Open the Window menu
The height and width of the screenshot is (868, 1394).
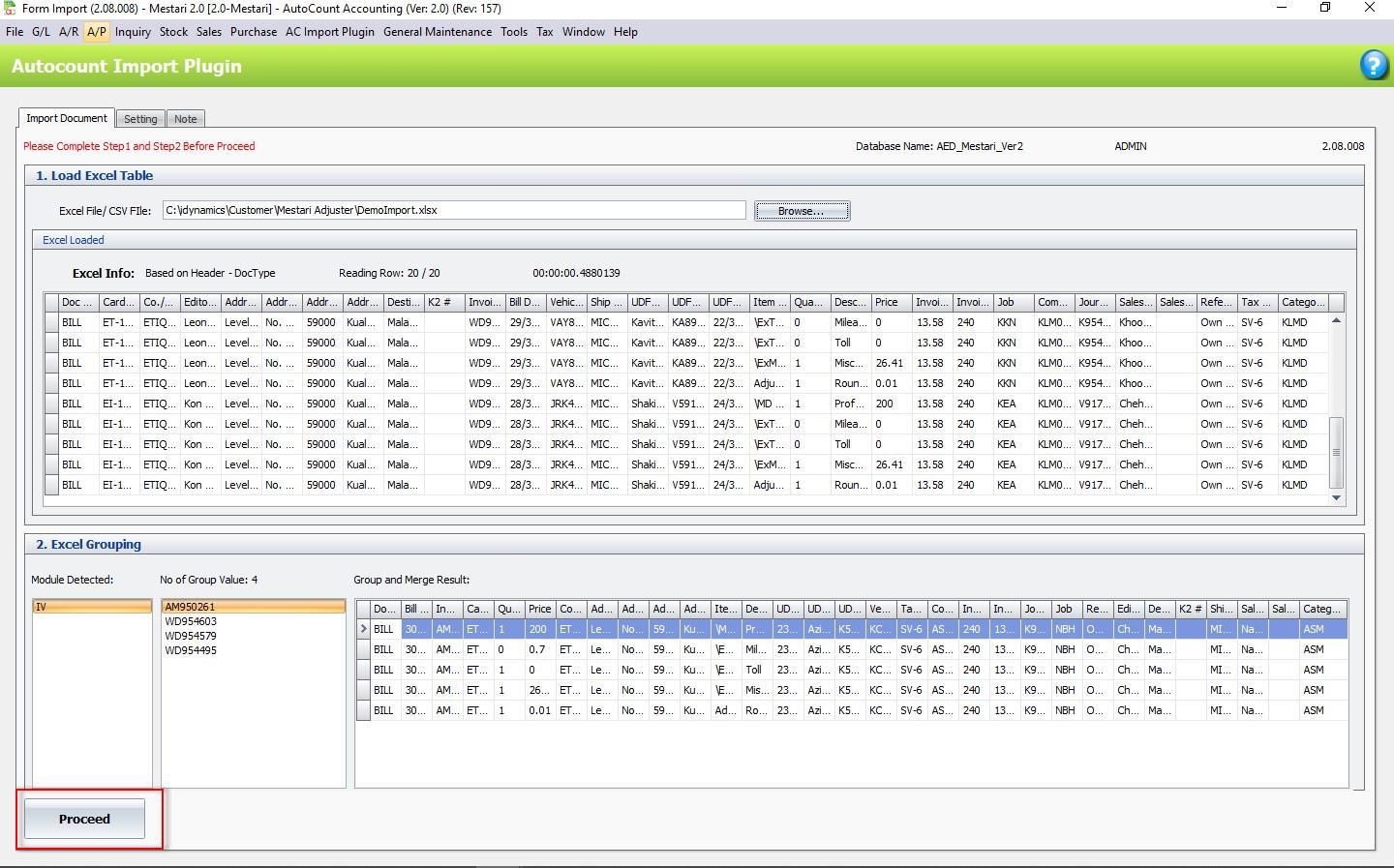[584, 31]
